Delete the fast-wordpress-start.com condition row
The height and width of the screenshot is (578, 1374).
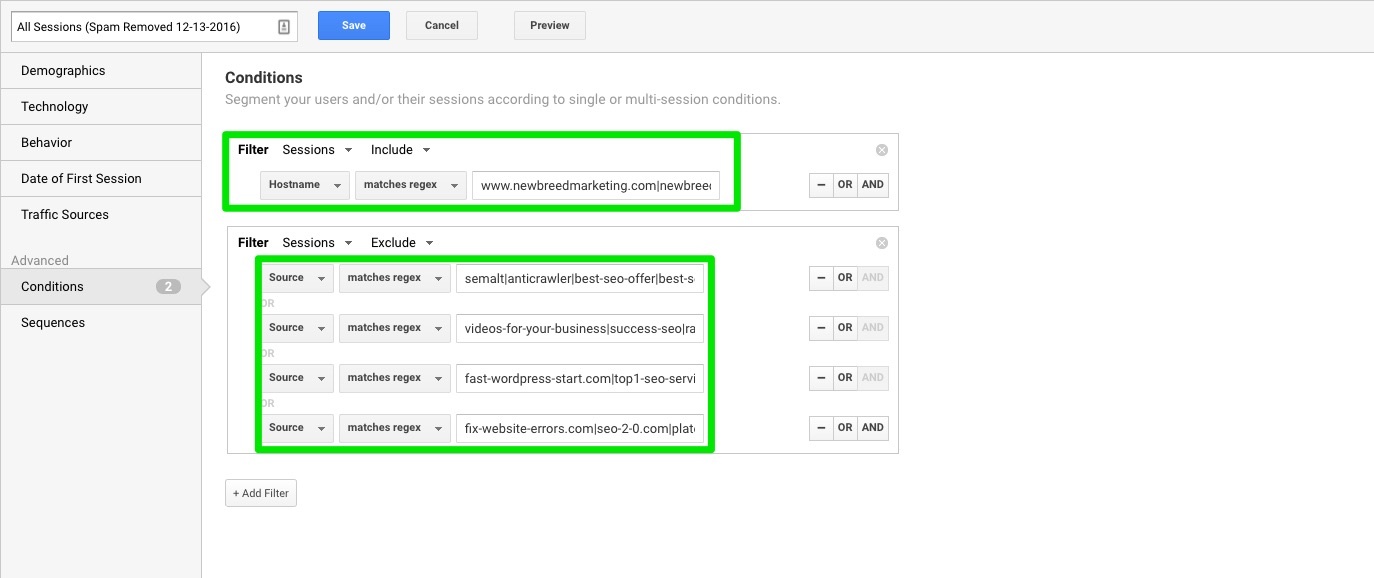tap(820, 378)
